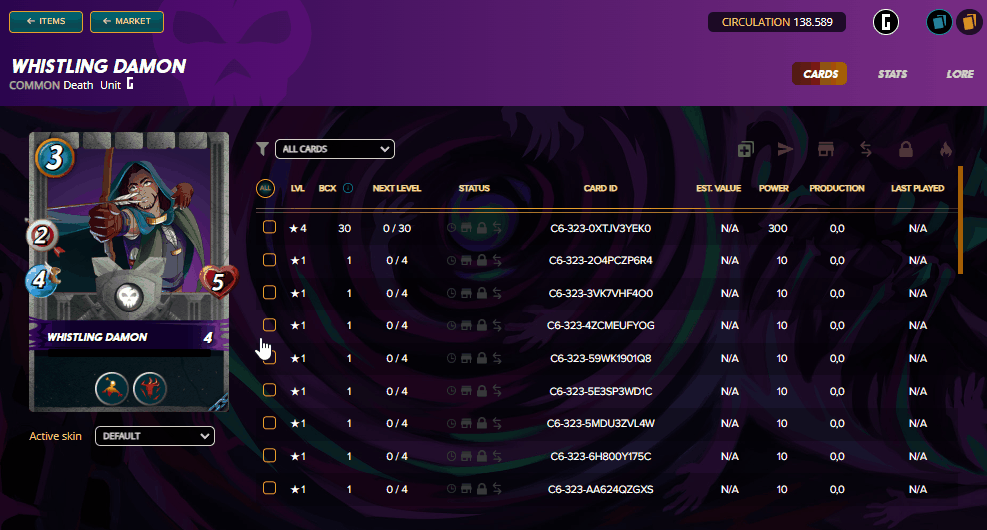Screen dimensions: 987x530
Task: Click the orange cards icon top right
Action: 969,23
